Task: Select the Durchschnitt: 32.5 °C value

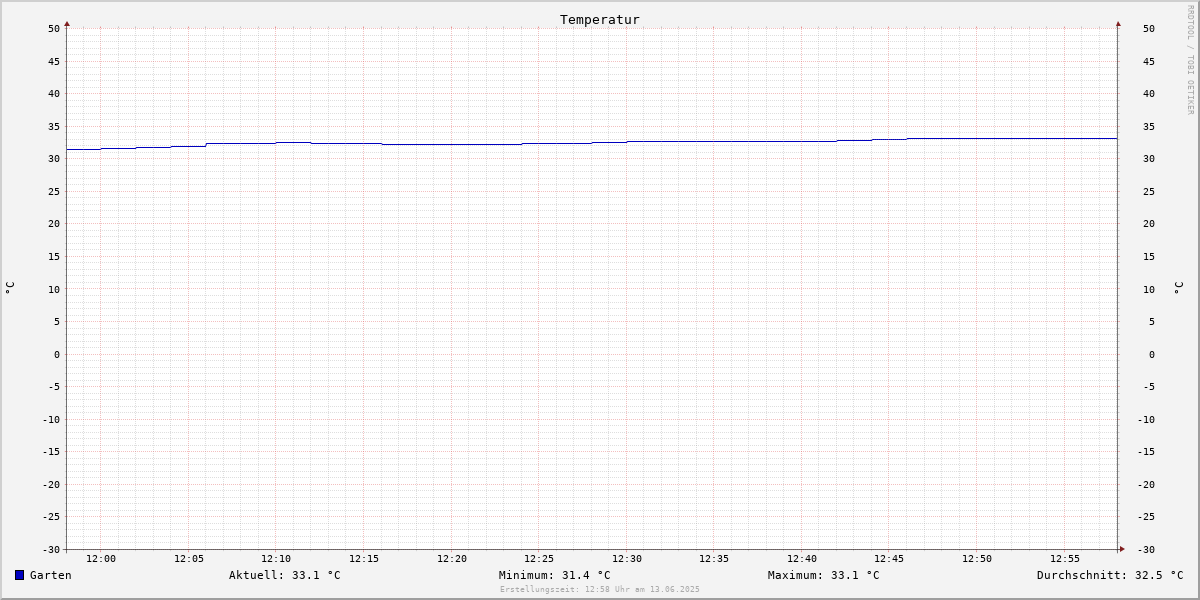Action: click(x=1110, y=575)
